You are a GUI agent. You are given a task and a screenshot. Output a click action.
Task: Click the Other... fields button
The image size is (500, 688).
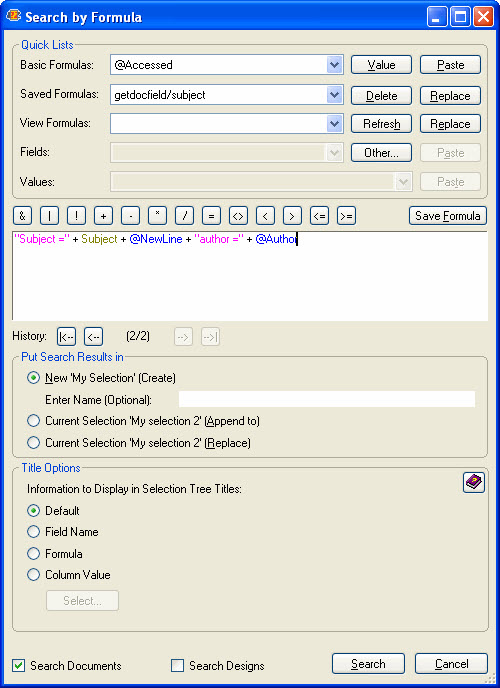(381, 153)
